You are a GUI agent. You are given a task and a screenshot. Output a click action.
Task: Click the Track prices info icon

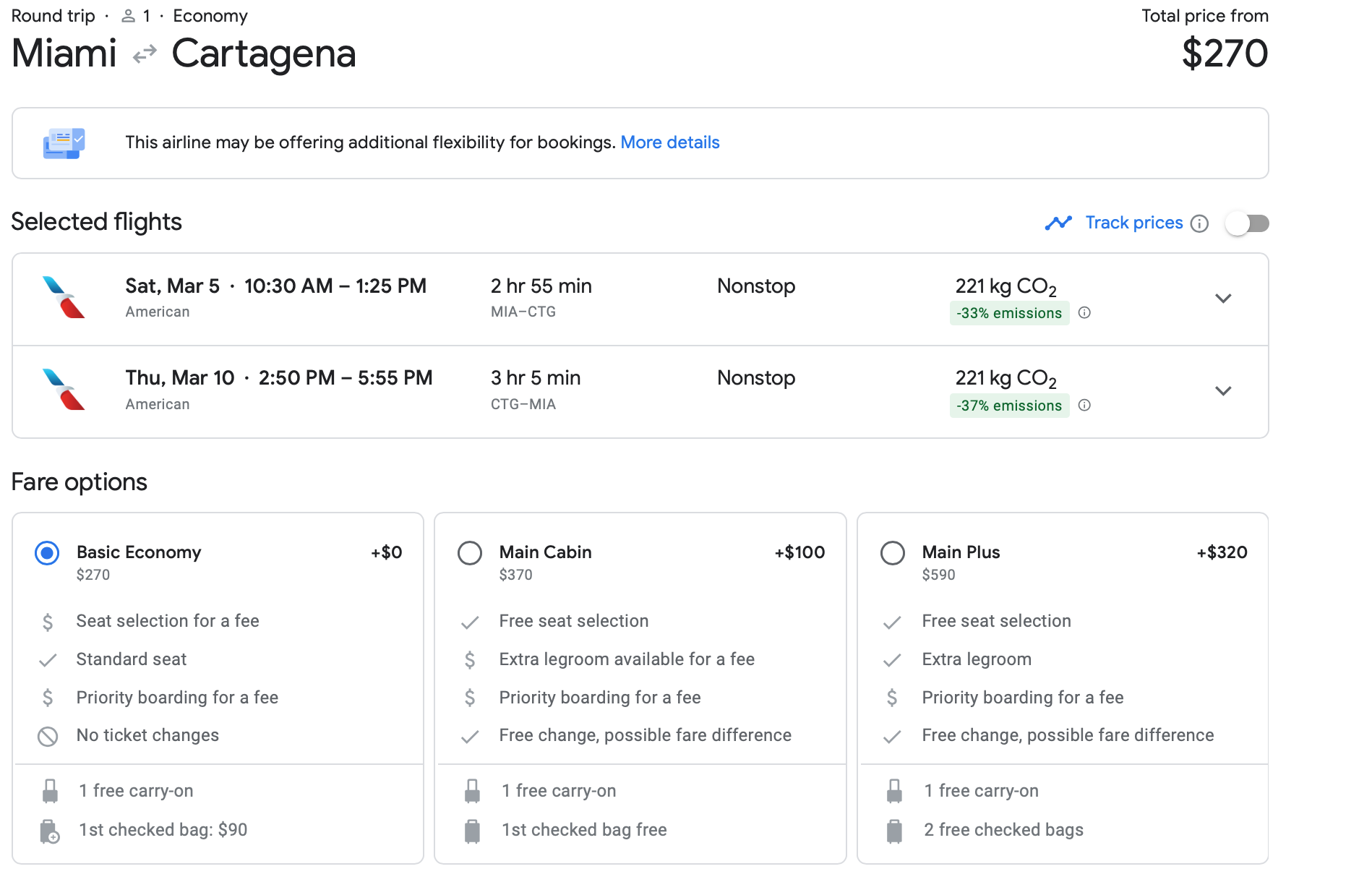pos(1199,223)
